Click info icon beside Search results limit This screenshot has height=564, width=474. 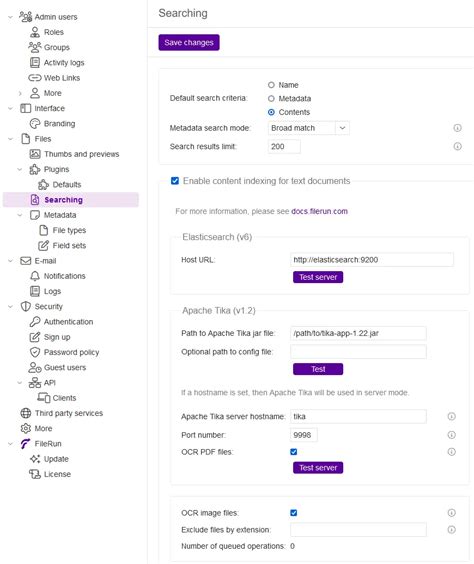(457, 146)
